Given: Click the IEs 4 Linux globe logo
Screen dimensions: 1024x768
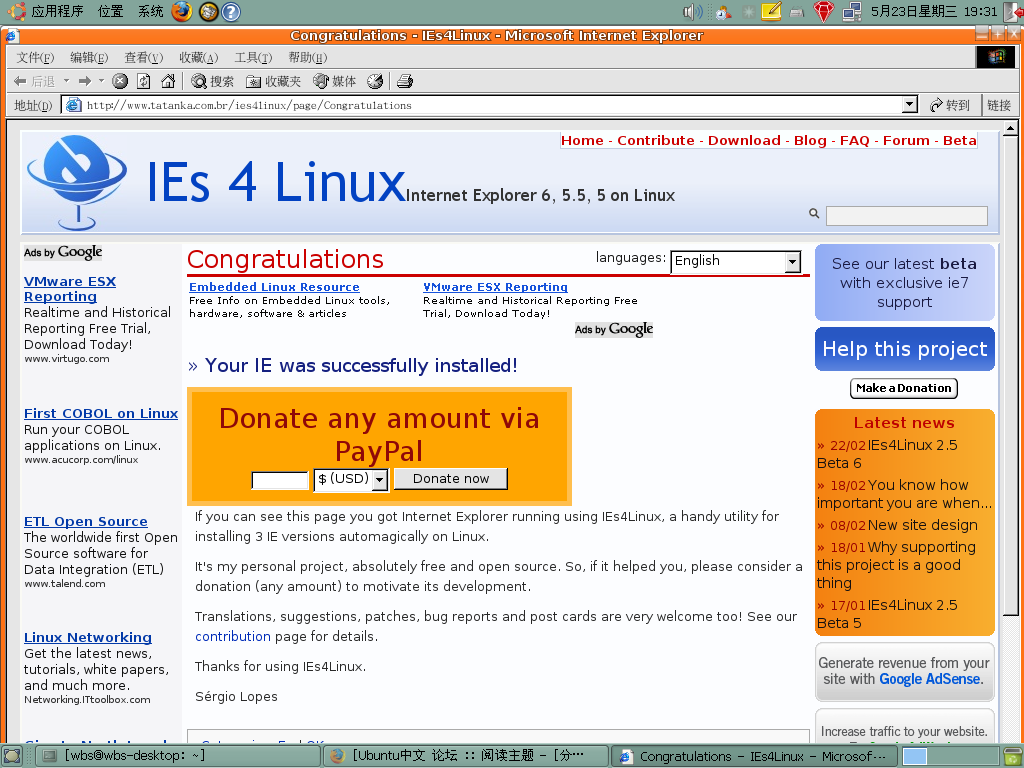Looking at the screenshot, I should [77, 182].
